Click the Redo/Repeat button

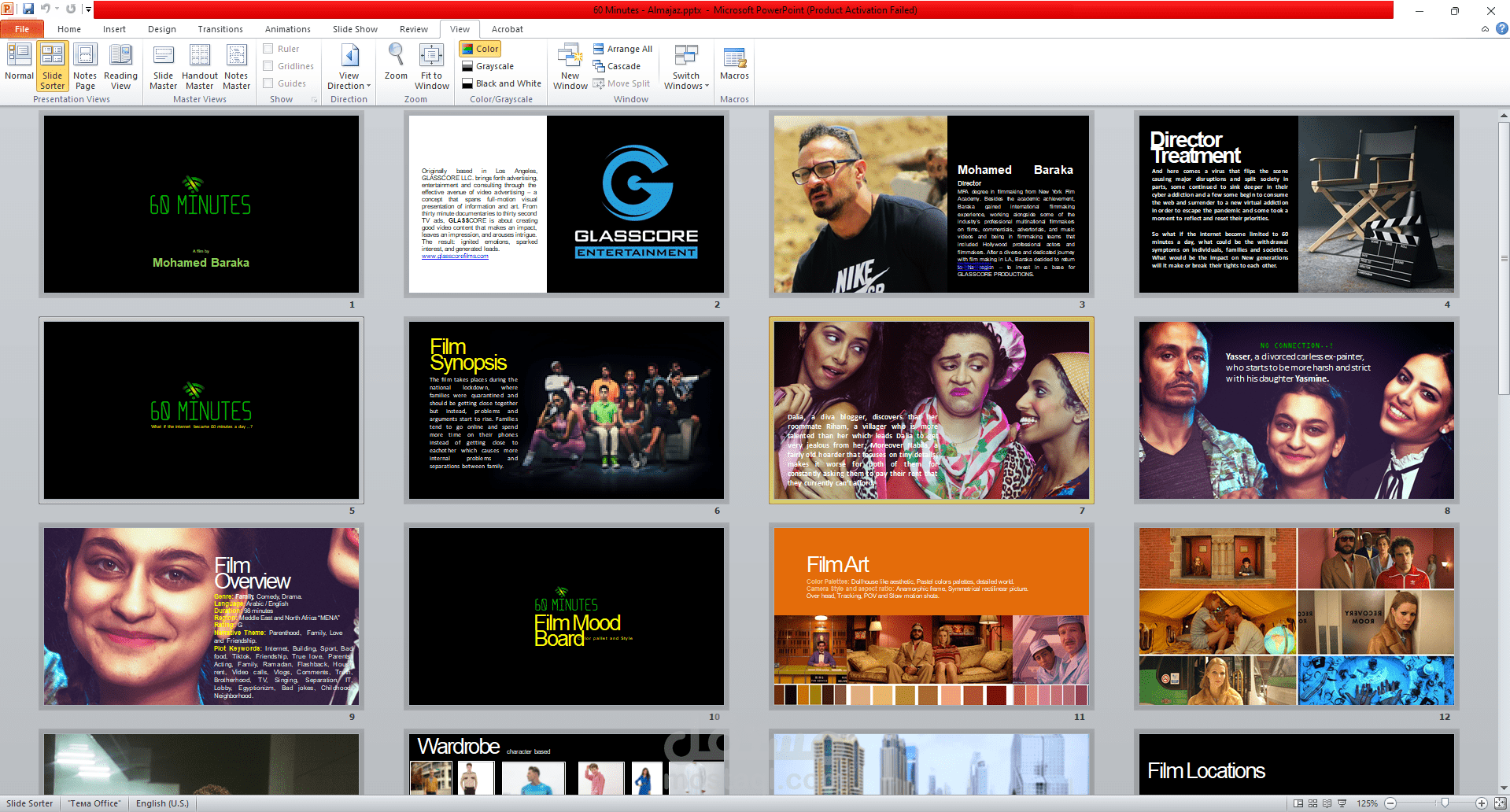click(71, 9)
